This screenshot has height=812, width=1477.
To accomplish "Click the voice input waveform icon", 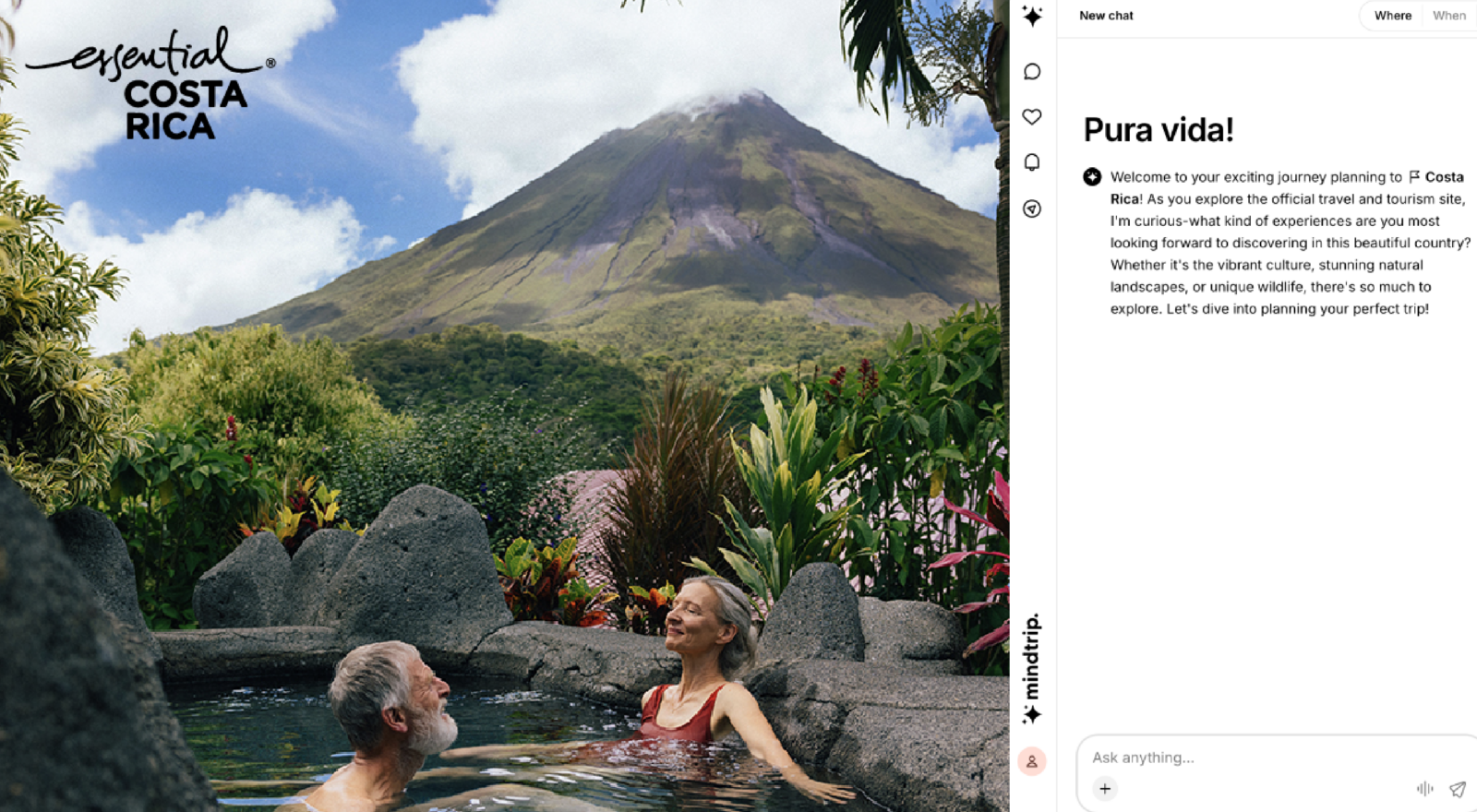I will pyautogui.click(x=1424, y=788).
